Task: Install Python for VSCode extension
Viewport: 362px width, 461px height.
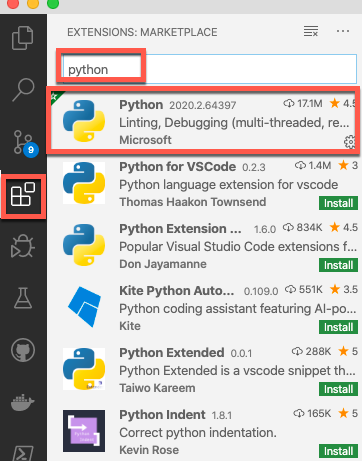Action: tap(338, 203)
